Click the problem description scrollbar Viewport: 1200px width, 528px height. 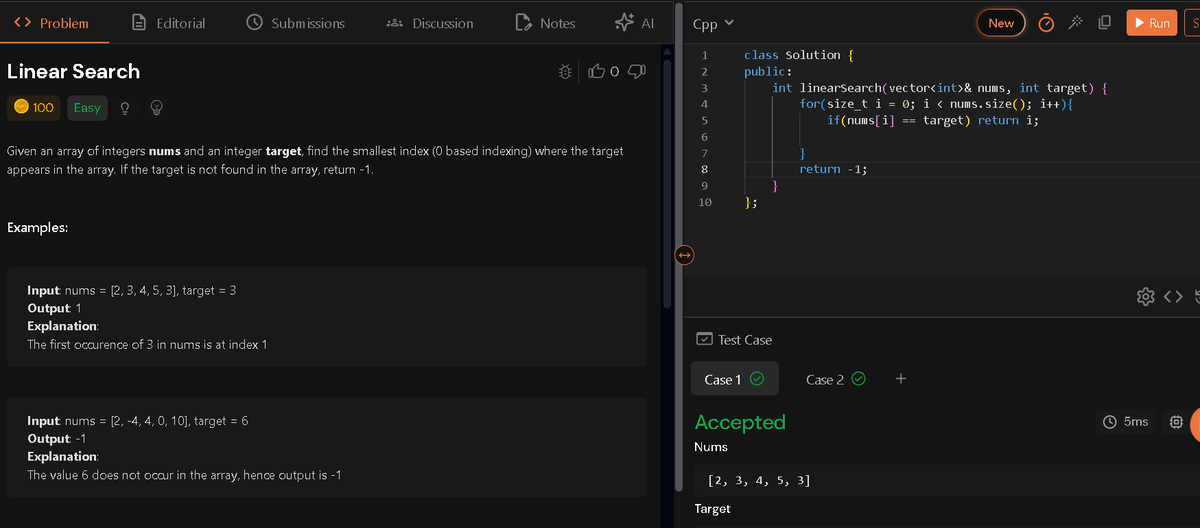coord(667,185)
